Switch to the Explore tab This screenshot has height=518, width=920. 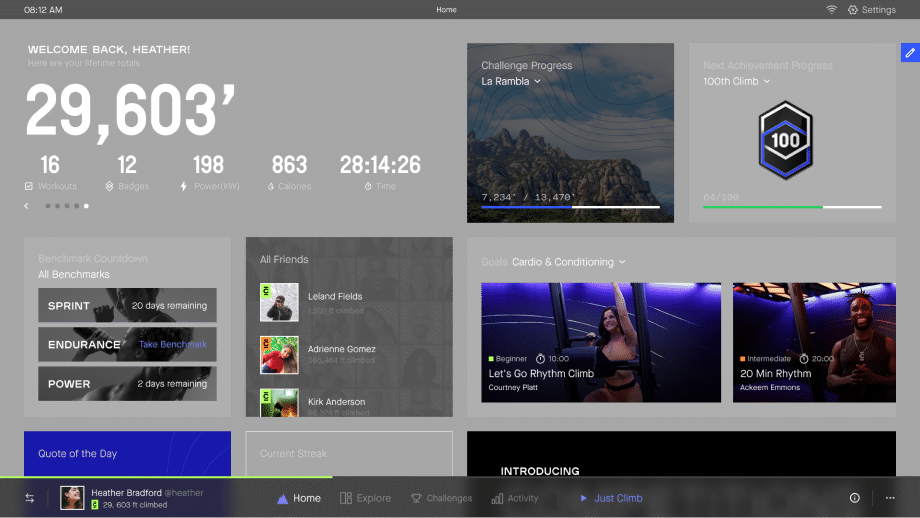[x=366, y=498]
